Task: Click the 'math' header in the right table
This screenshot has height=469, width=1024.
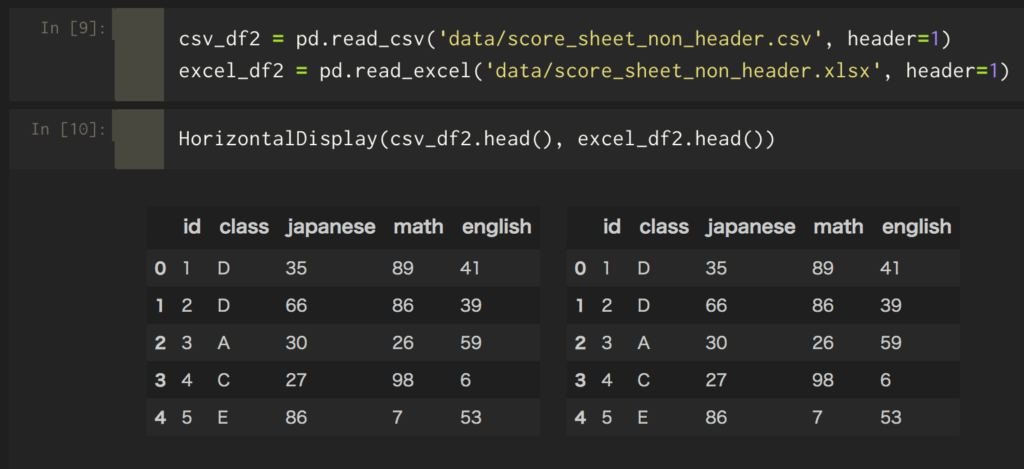Action: point(838,227)
